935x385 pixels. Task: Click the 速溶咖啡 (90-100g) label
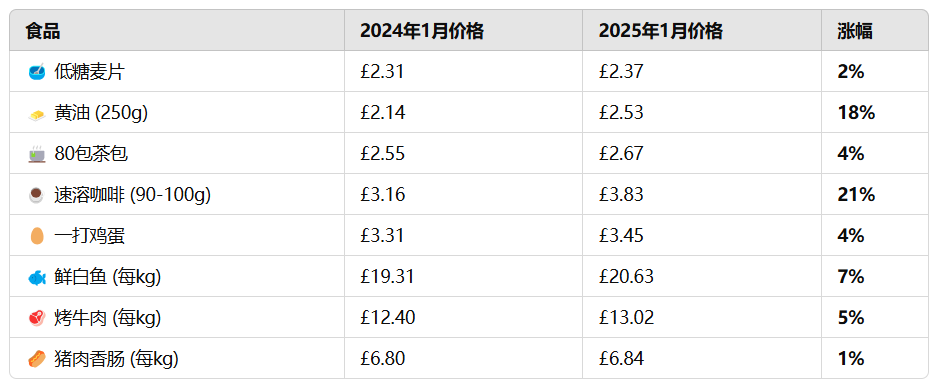coord(132,195)
